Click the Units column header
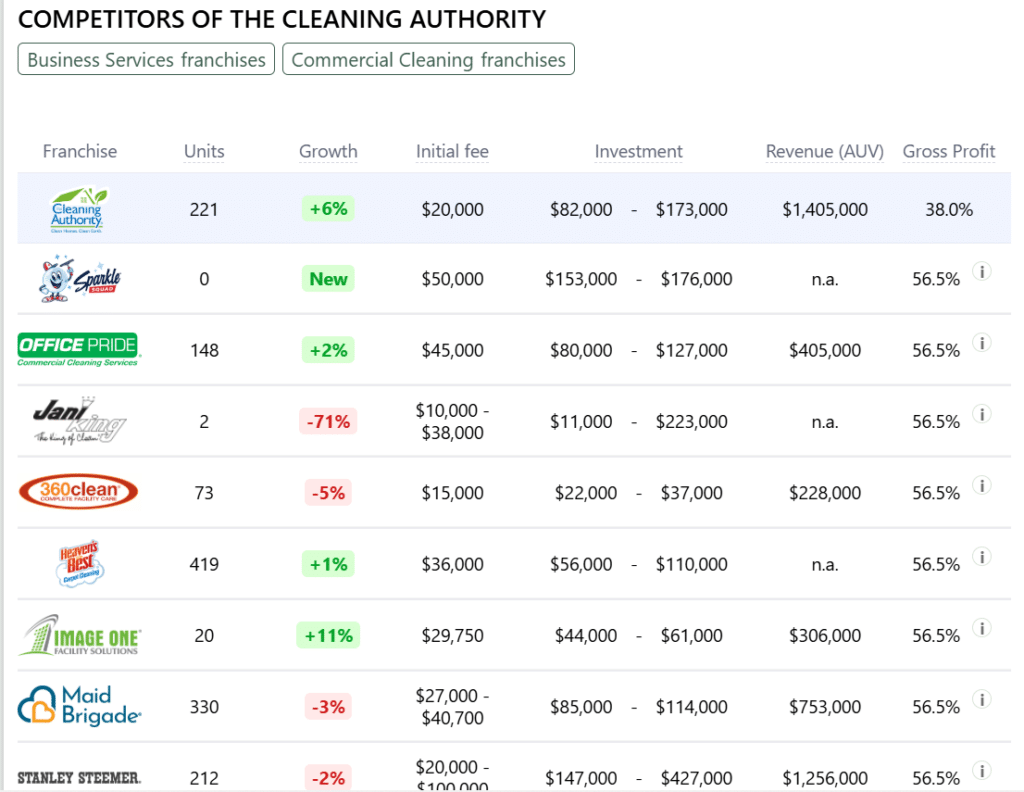 [204, 151]
